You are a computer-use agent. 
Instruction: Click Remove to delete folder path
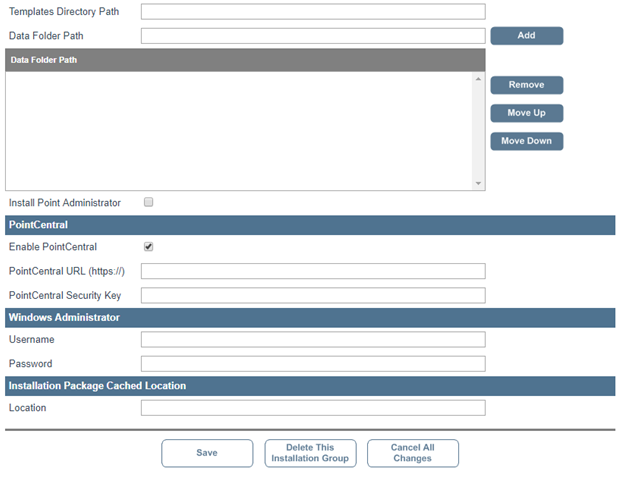coord(526,85)
